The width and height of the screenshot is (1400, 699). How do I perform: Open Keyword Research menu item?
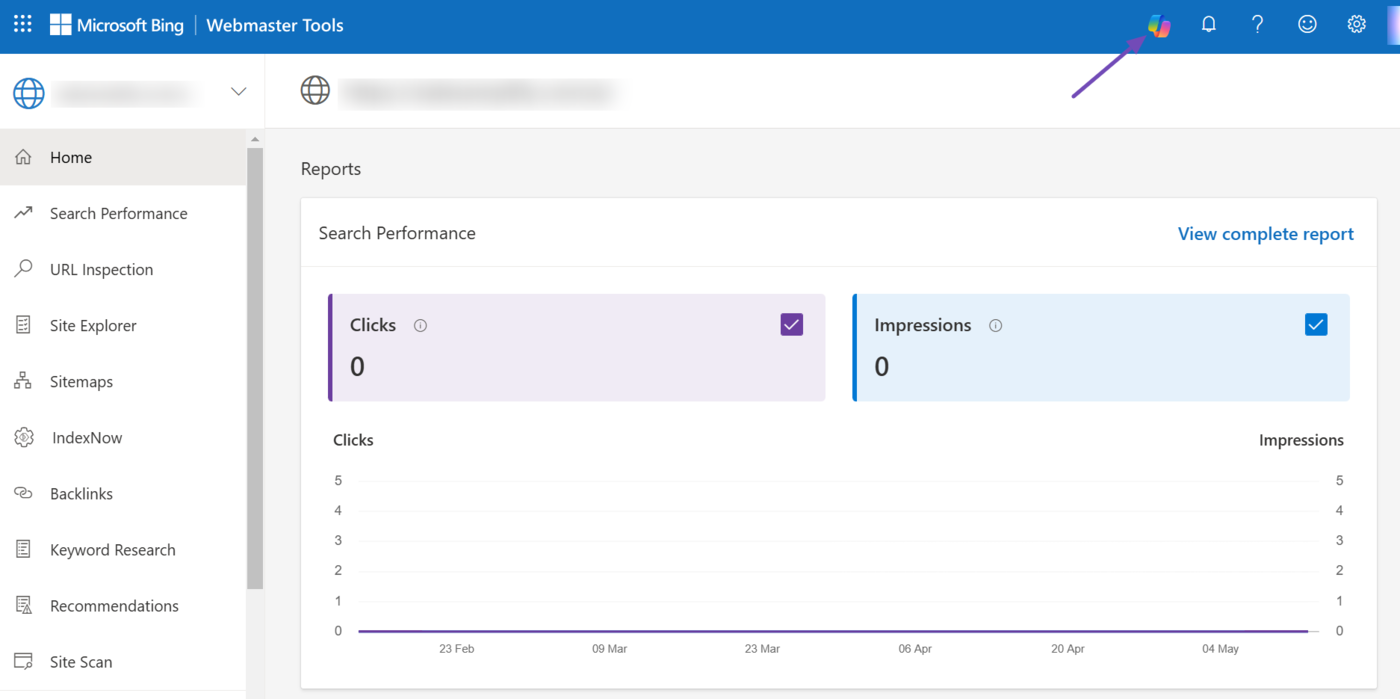click(x=112, y=550)
